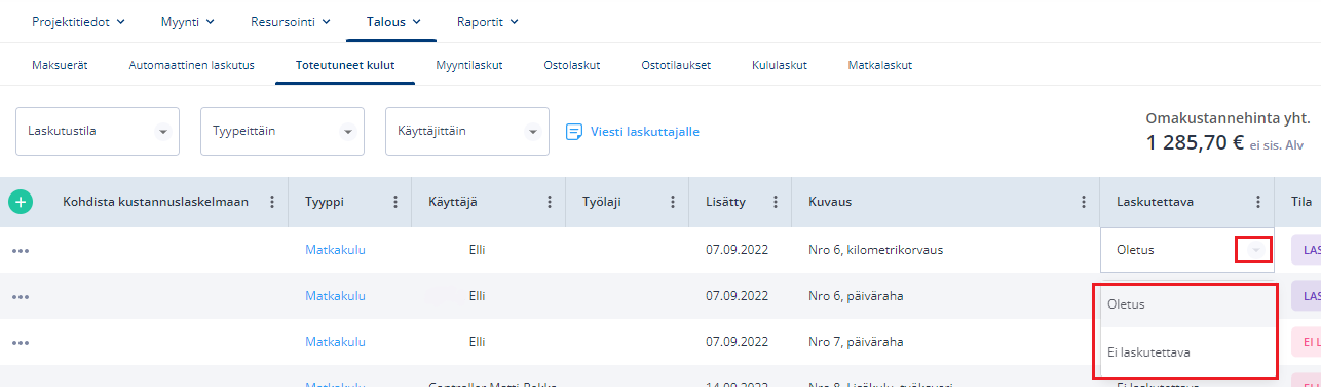Open row actions for Nro 6, kilometrikorvaus

(20, 250)
